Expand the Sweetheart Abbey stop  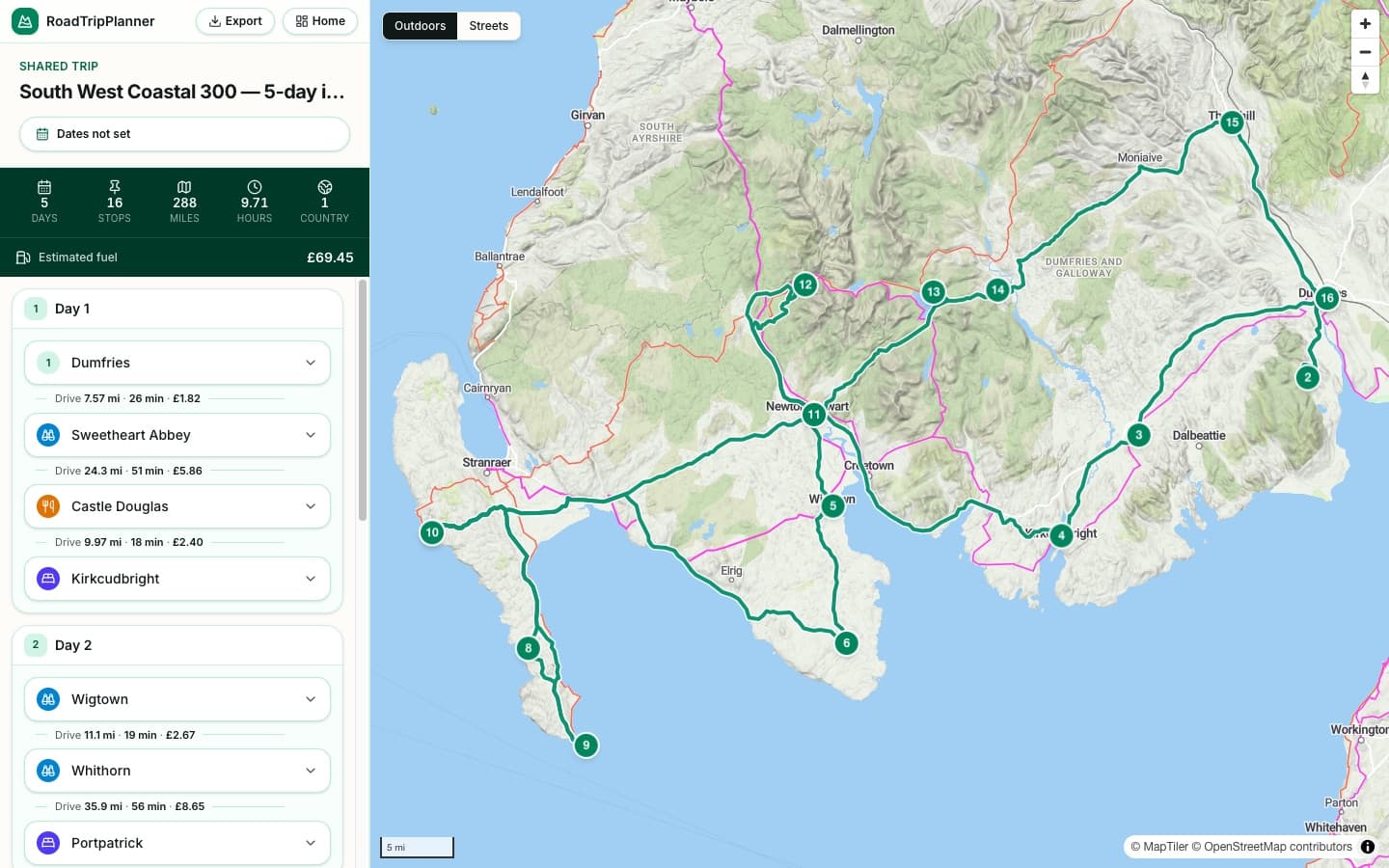[x=177, y=435]
